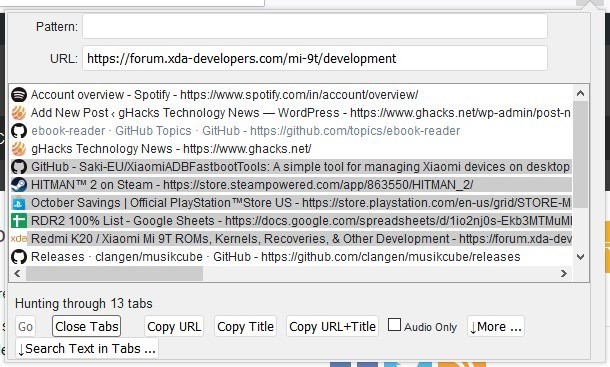Viewport: 610px width, 367px height.
Task: Select the RDR2 100% List Google Sheets entry
Action: click(x=291, y=221)
